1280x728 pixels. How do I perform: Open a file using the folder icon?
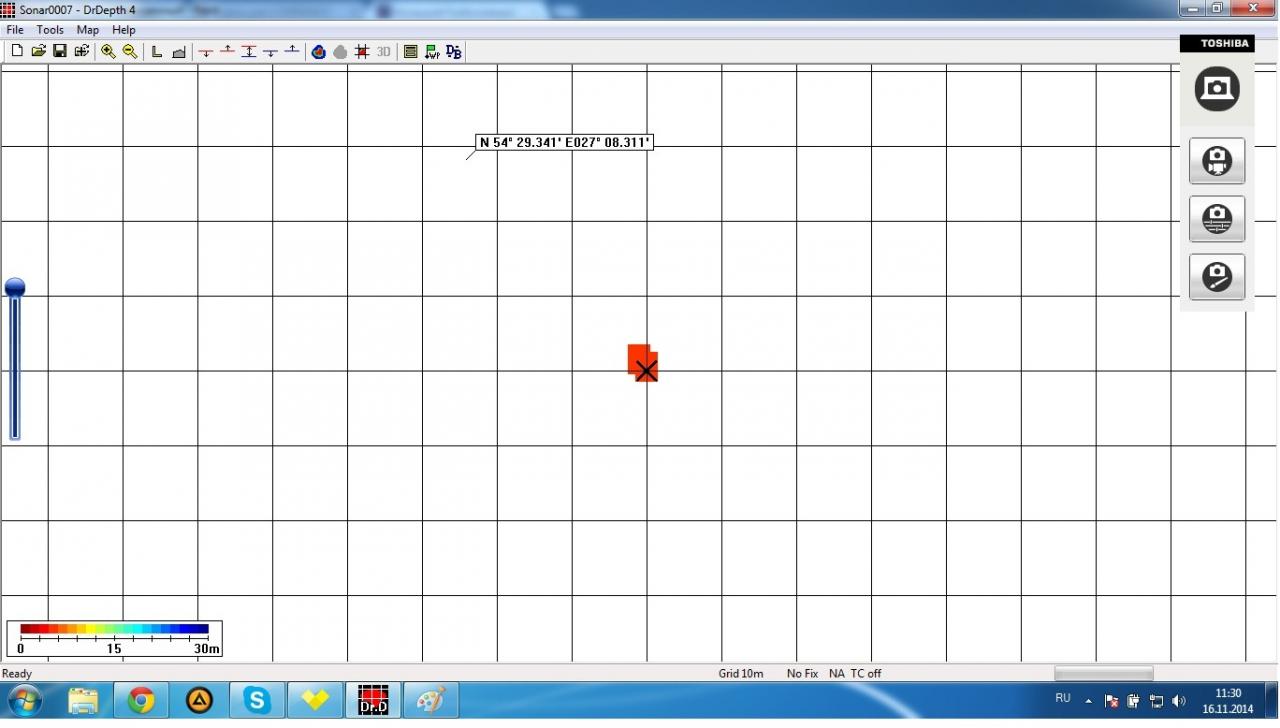click(x=38, y=51)
